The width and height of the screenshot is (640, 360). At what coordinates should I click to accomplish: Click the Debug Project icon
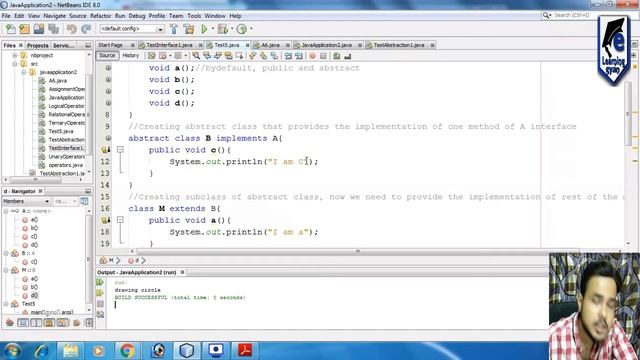(x=222, y=29)
